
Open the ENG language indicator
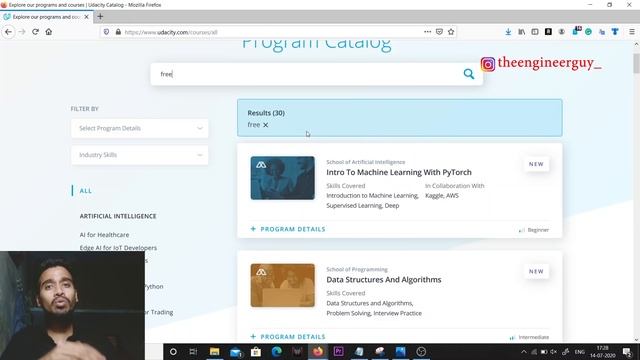[580, 352]
